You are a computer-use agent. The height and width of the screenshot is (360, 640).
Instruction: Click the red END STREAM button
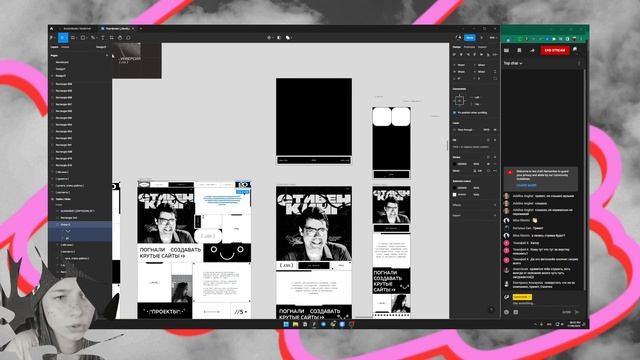pyautogui.click(x=555, y=50)
